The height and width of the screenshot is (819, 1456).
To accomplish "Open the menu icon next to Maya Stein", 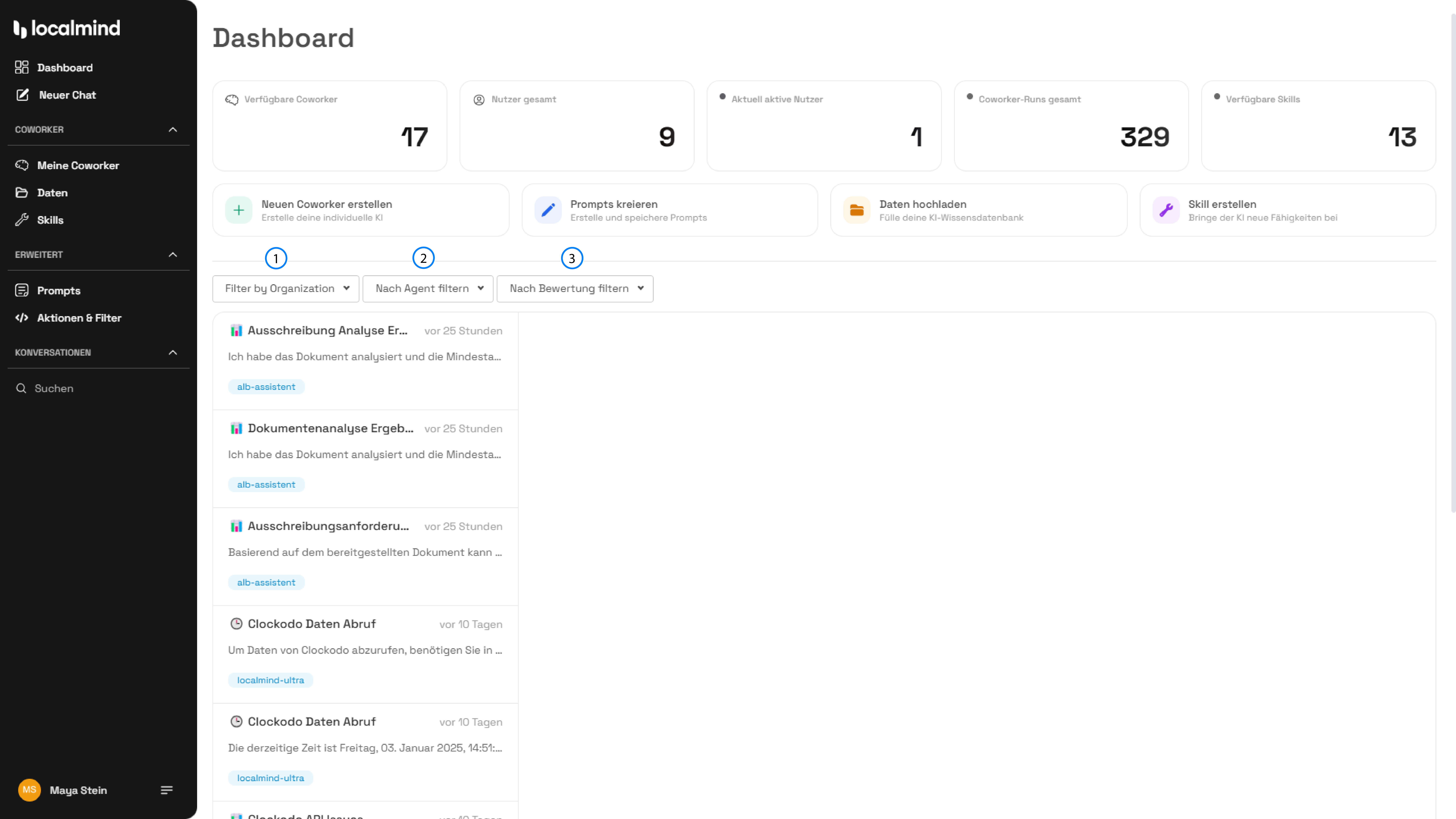I will pos(167,790).
